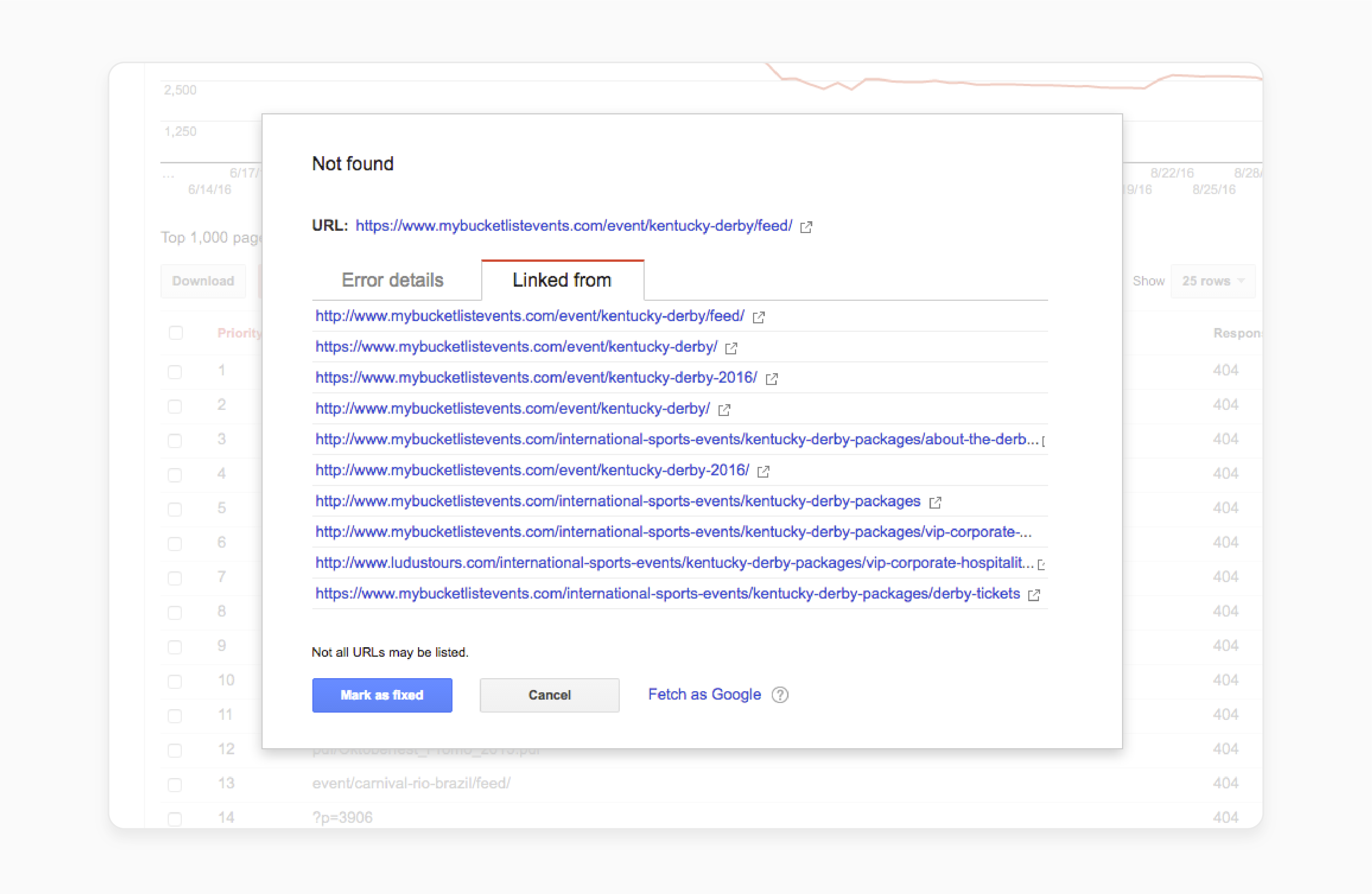Open the kentucky-derby/feed URL link at top
Viewport: 1372px width, 894px height.
[x=574, y=226]
